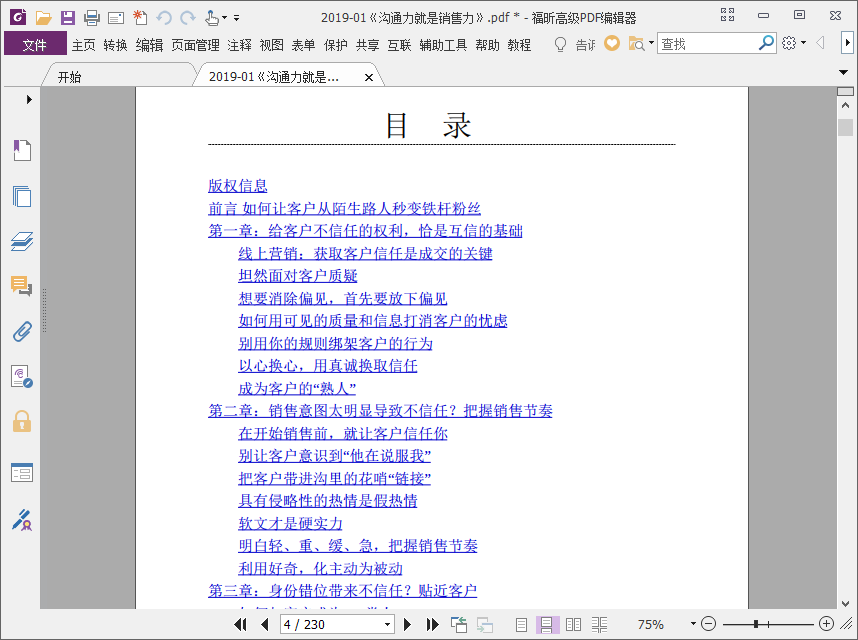Open the comments panel
The width and height of the screenshot is (858, 640).
(x=22, y=286)
